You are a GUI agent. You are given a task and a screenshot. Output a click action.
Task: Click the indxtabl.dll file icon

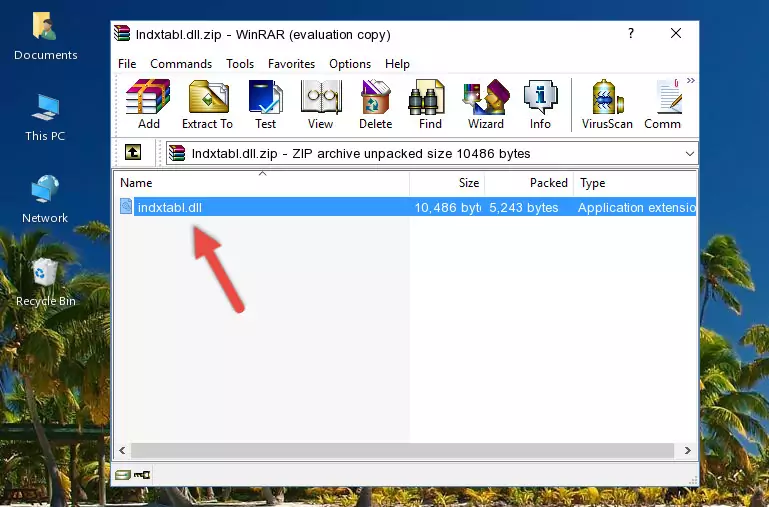(x=126, y=206)
